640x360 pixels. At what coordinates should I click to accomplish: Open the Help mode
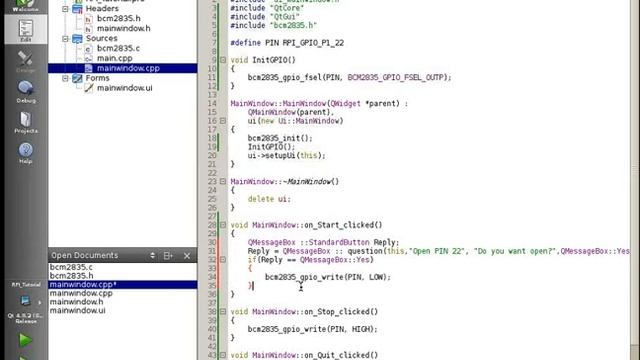pos(26,153)
